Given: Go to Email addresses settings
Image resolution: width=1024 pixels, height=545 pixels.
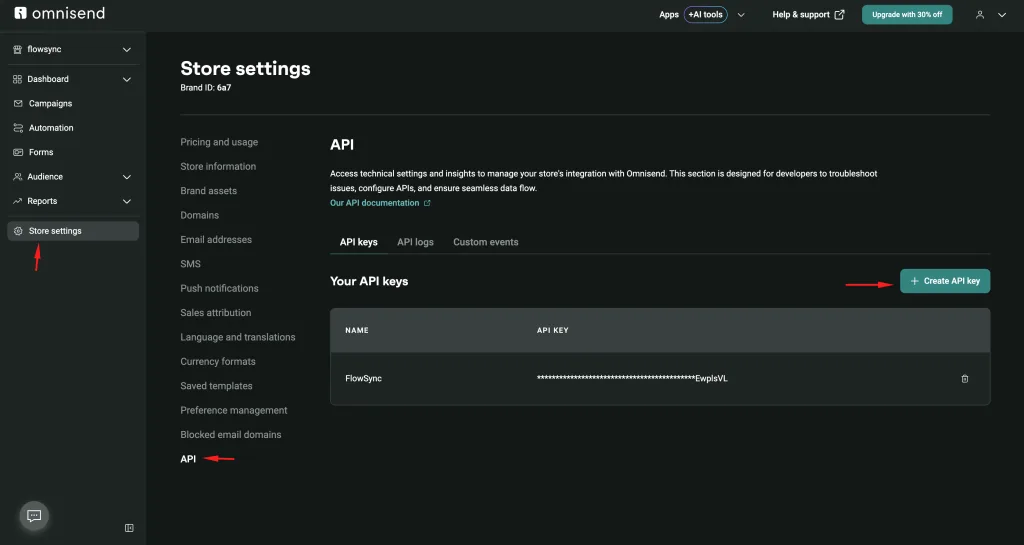Looking at the screenshot, I should point(216,240).
